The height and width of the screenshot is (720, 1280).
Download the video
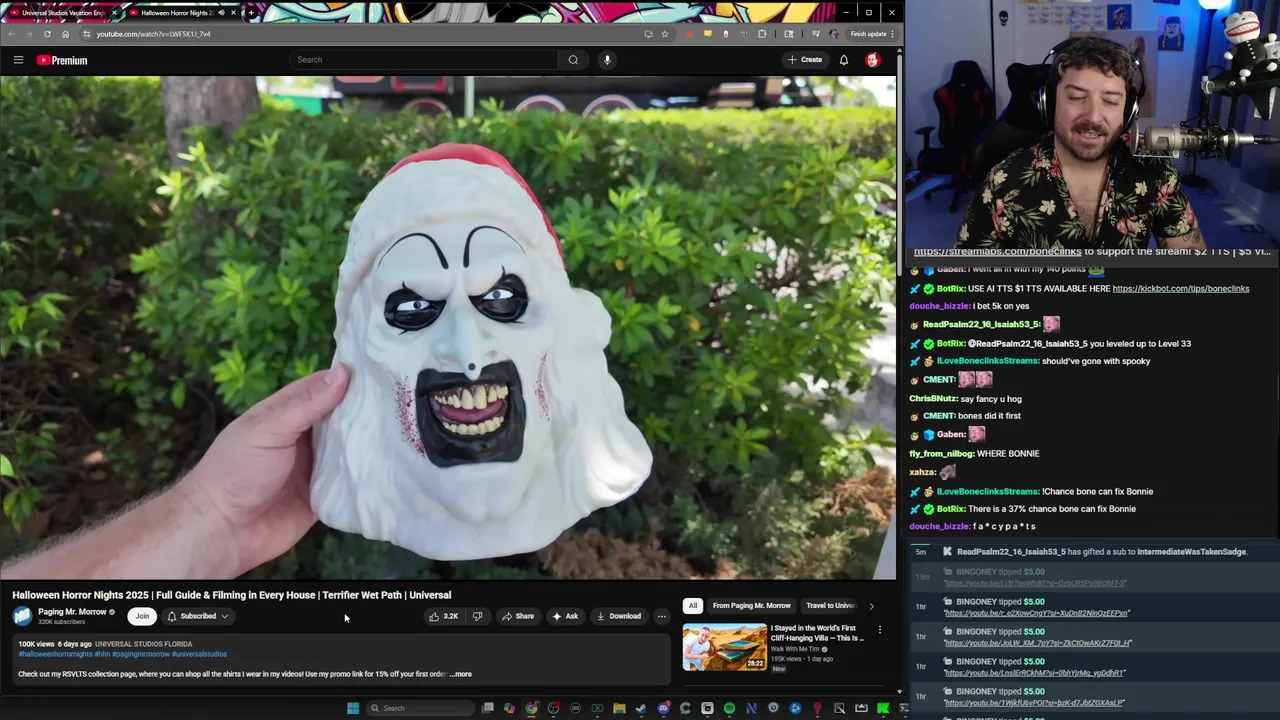(619, 616)
